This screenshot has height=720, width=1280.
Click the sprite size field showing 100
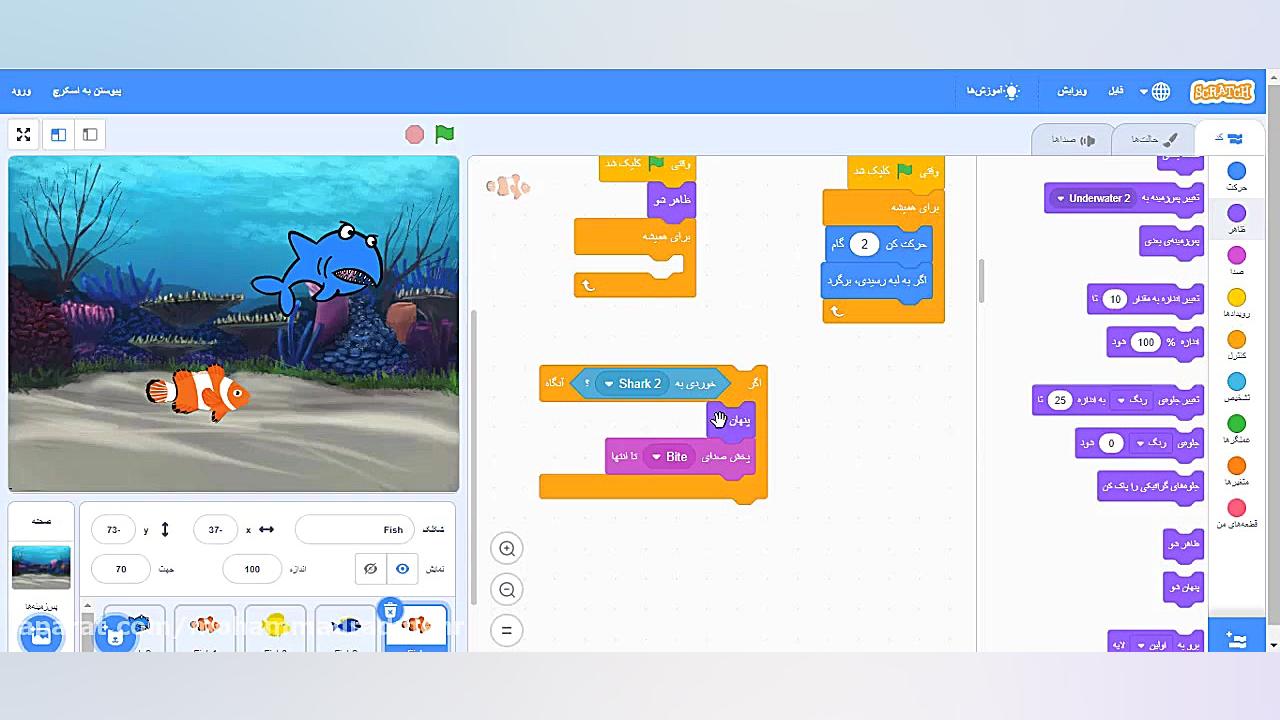[x=252, y=569]
